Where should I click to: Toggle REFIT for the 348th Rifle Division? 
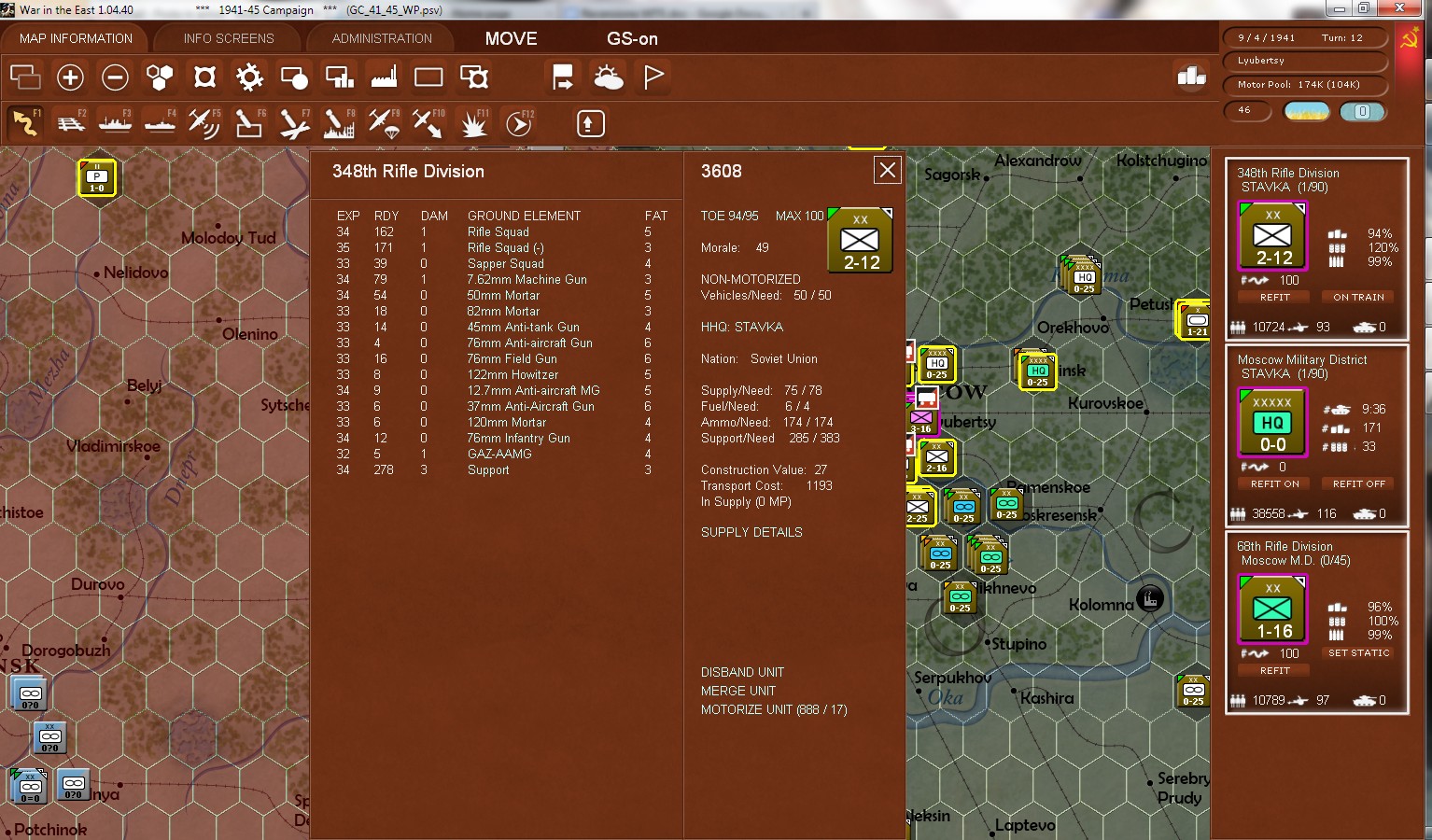pyautogui.click(x=1275, y=297)
